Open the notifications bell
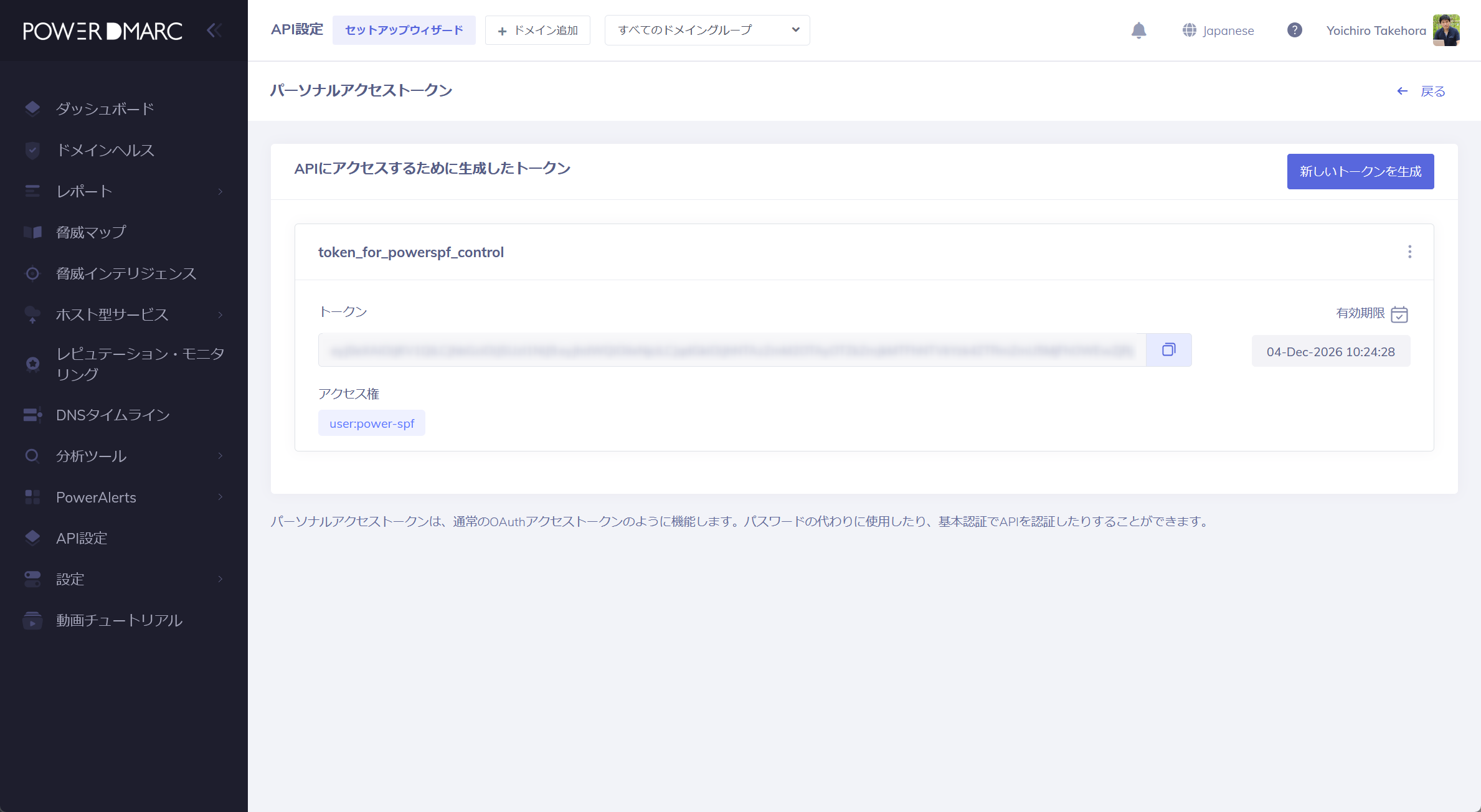 pos(1138,31)
